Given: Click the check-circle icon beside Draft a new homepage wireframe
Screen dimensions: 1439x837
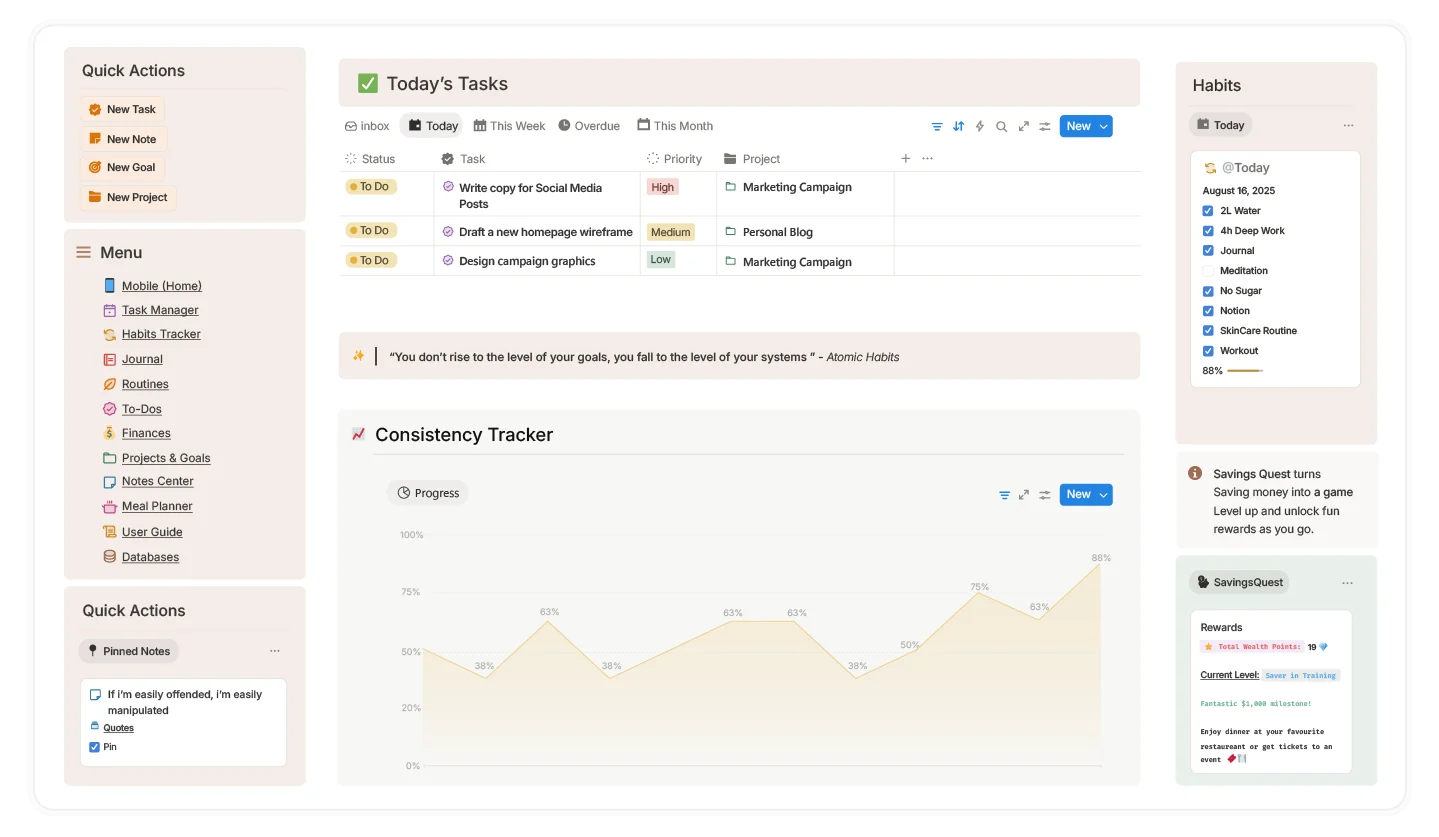Looking at the screenshot, I should [x=448, y=231].
